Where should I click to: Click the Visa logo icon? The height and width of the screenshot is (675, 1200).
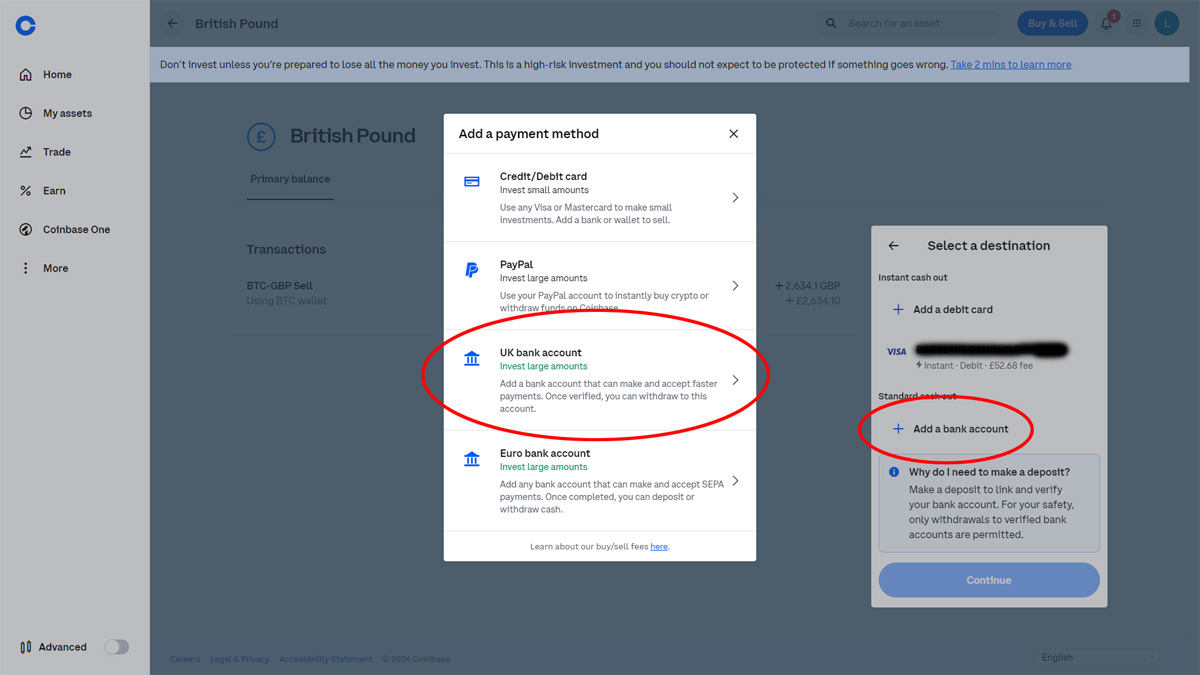[x=897, y=352]
